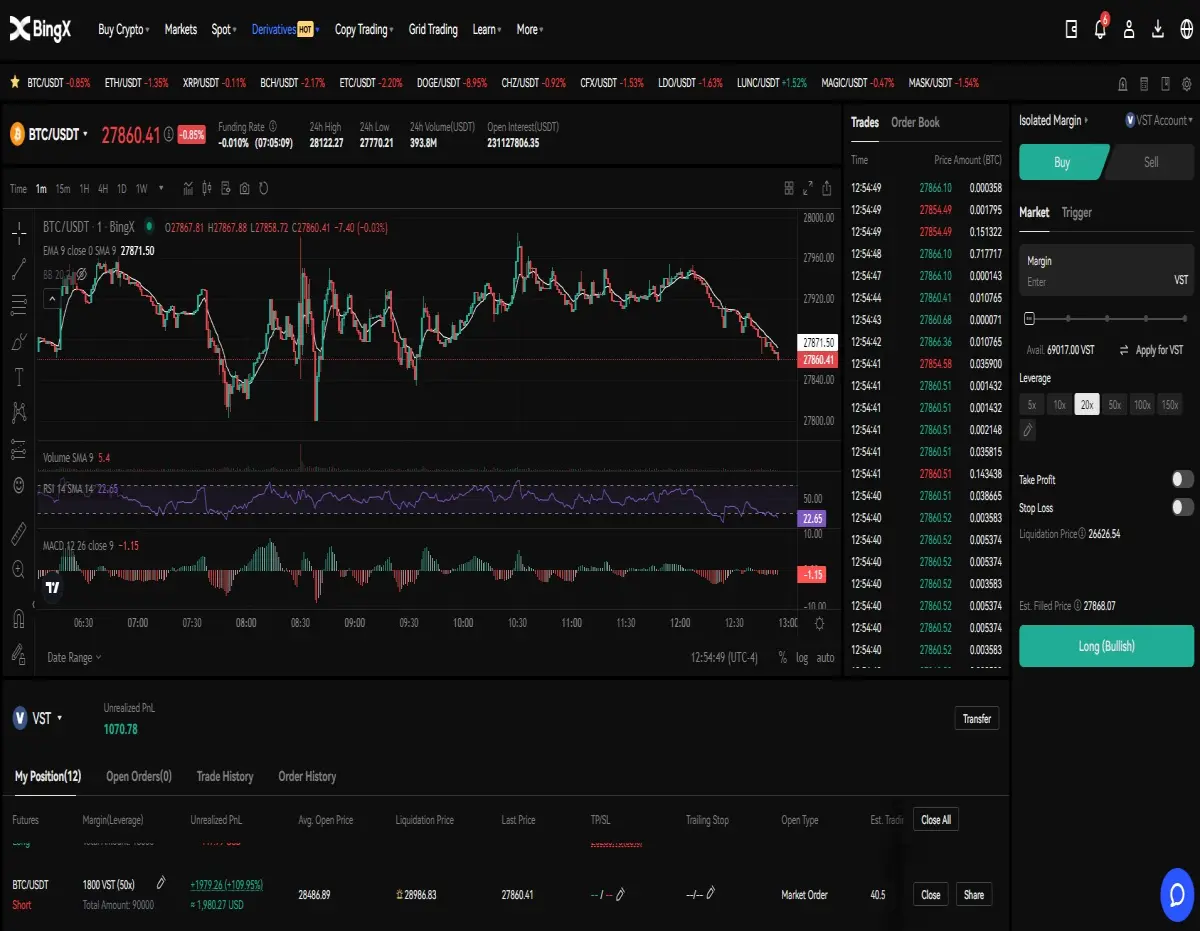
Task: Open notifications bell in header
Action: coord(1100,29)
